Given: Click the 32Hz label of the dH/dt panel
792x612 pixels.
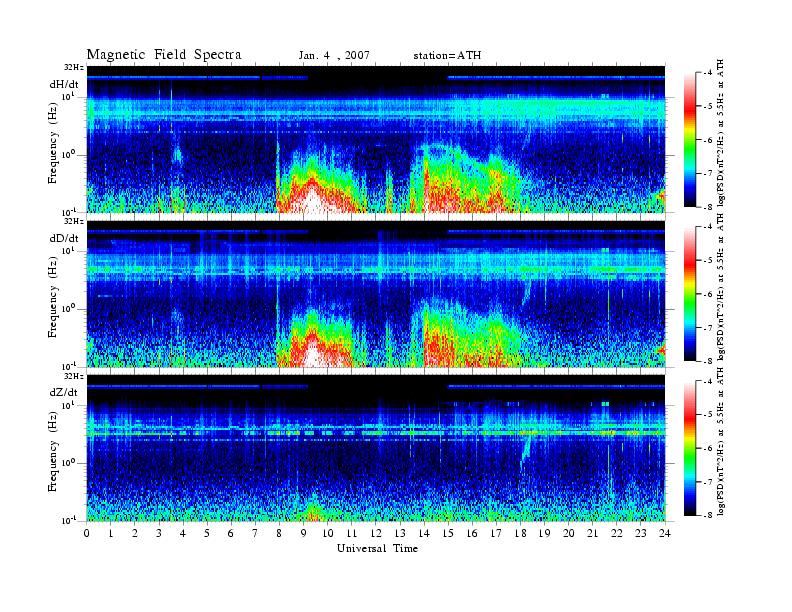Looking at the screenshot, I should 74,67.
